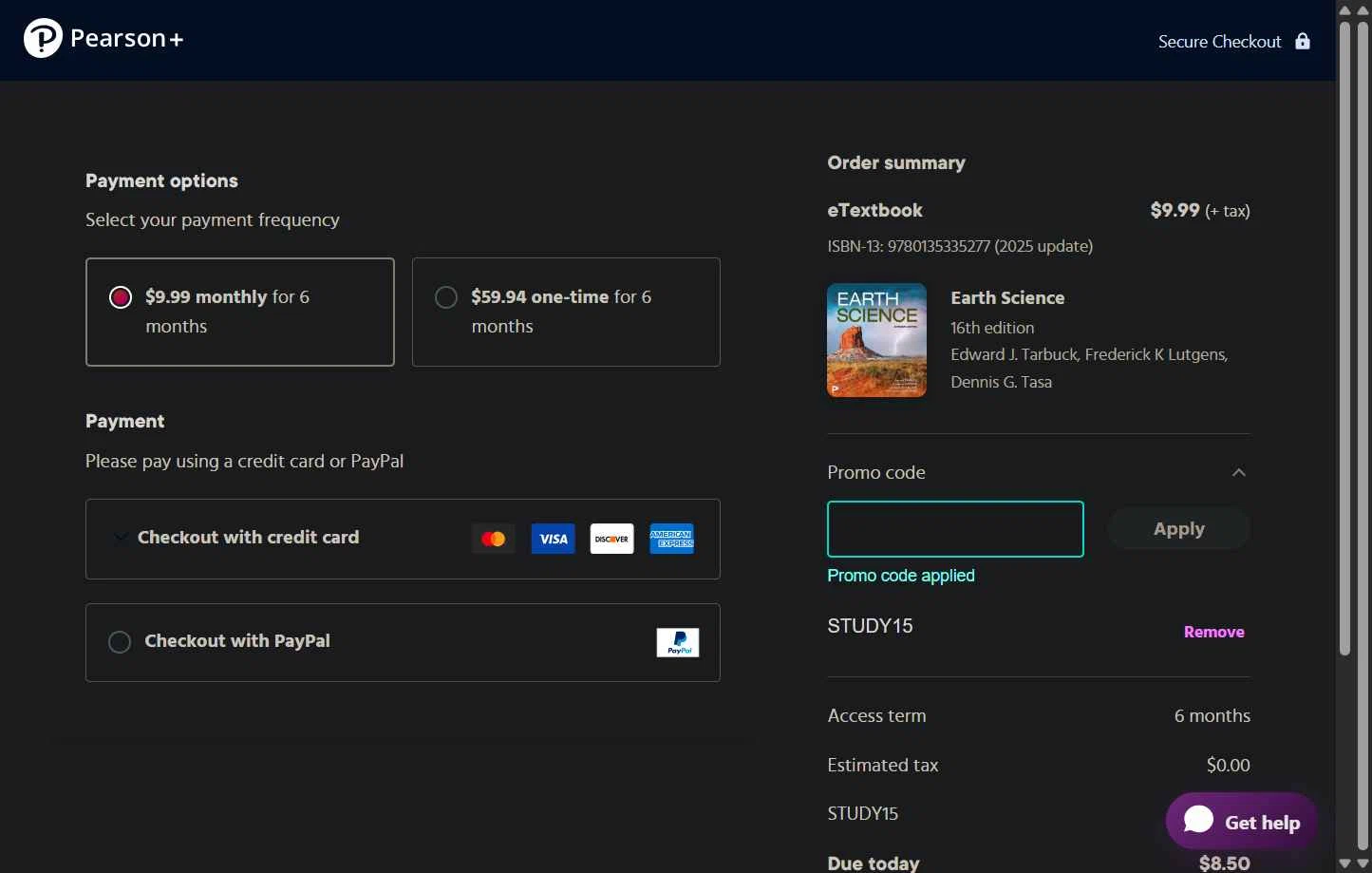Screen dimensions: 1372x873
Task: Select the $9.99 monthly payment radio button
Action: click(x=121, y=297)
